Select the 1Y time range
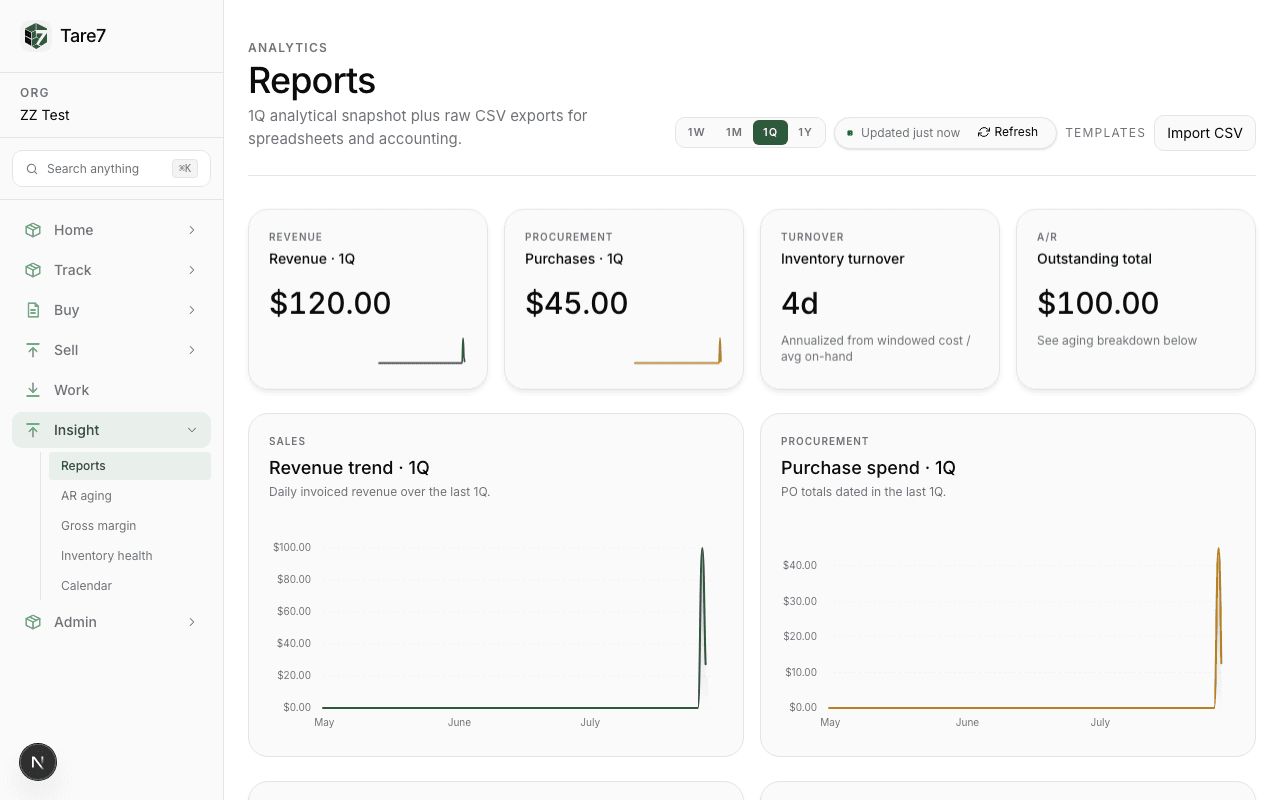Image resolution: width=1280 pixels, height=800 pixels. click(x=805, y=132)
